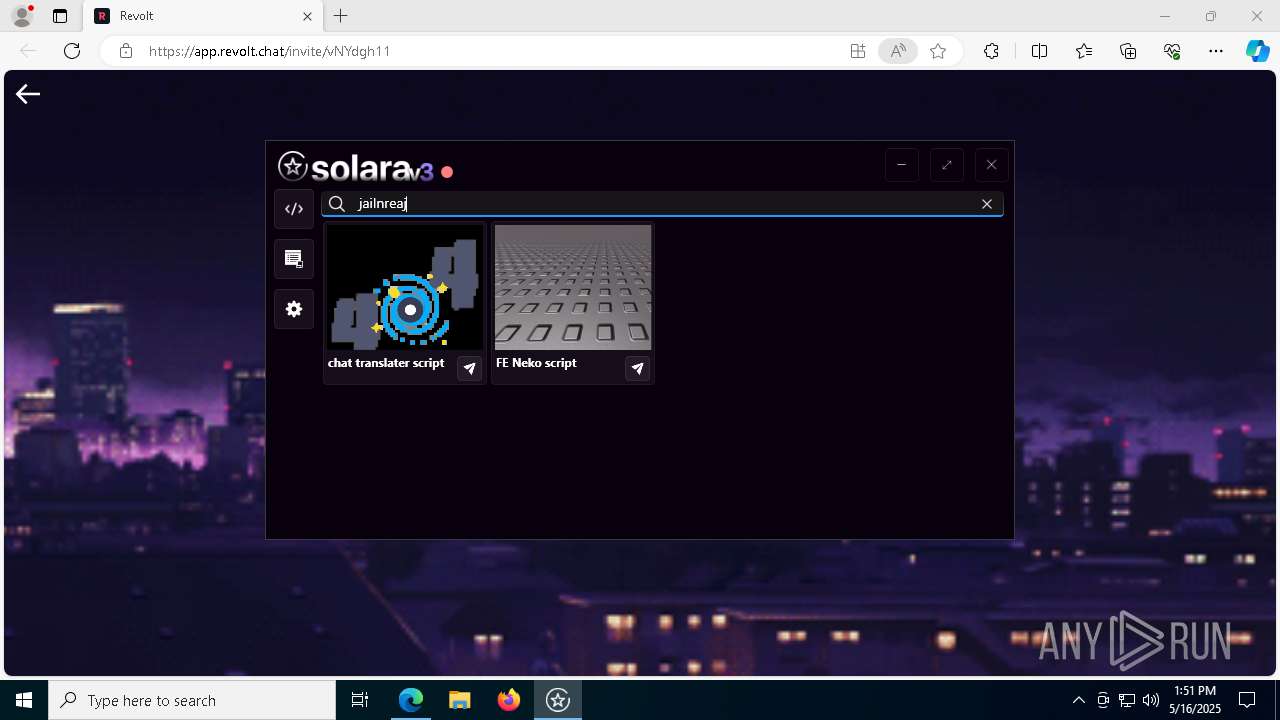
Task: Open the taskbar clock and date
Action: 1195,700
